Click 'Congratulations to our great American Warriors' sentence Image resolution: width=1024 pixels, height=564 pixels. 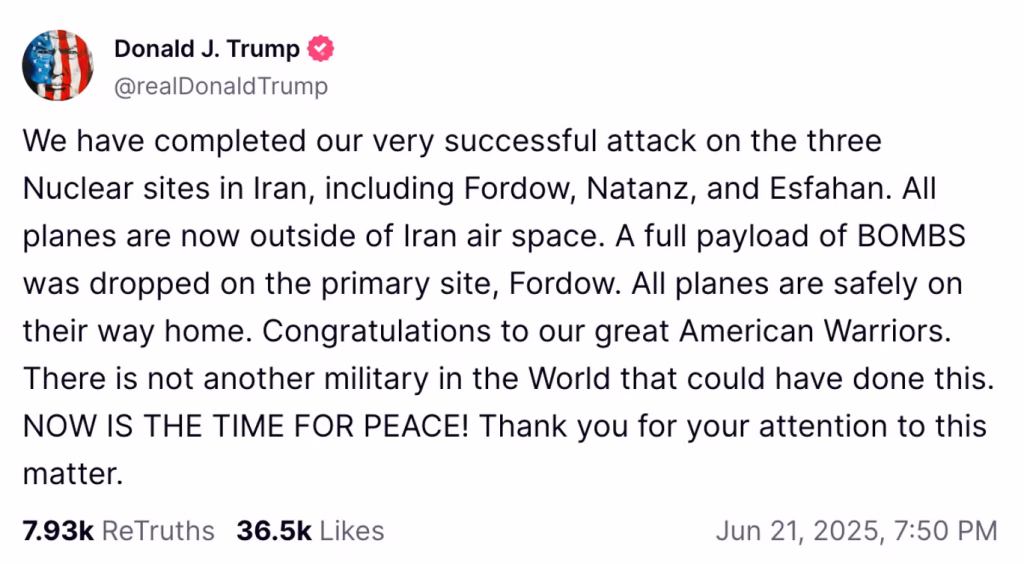(x=607, y=331)
